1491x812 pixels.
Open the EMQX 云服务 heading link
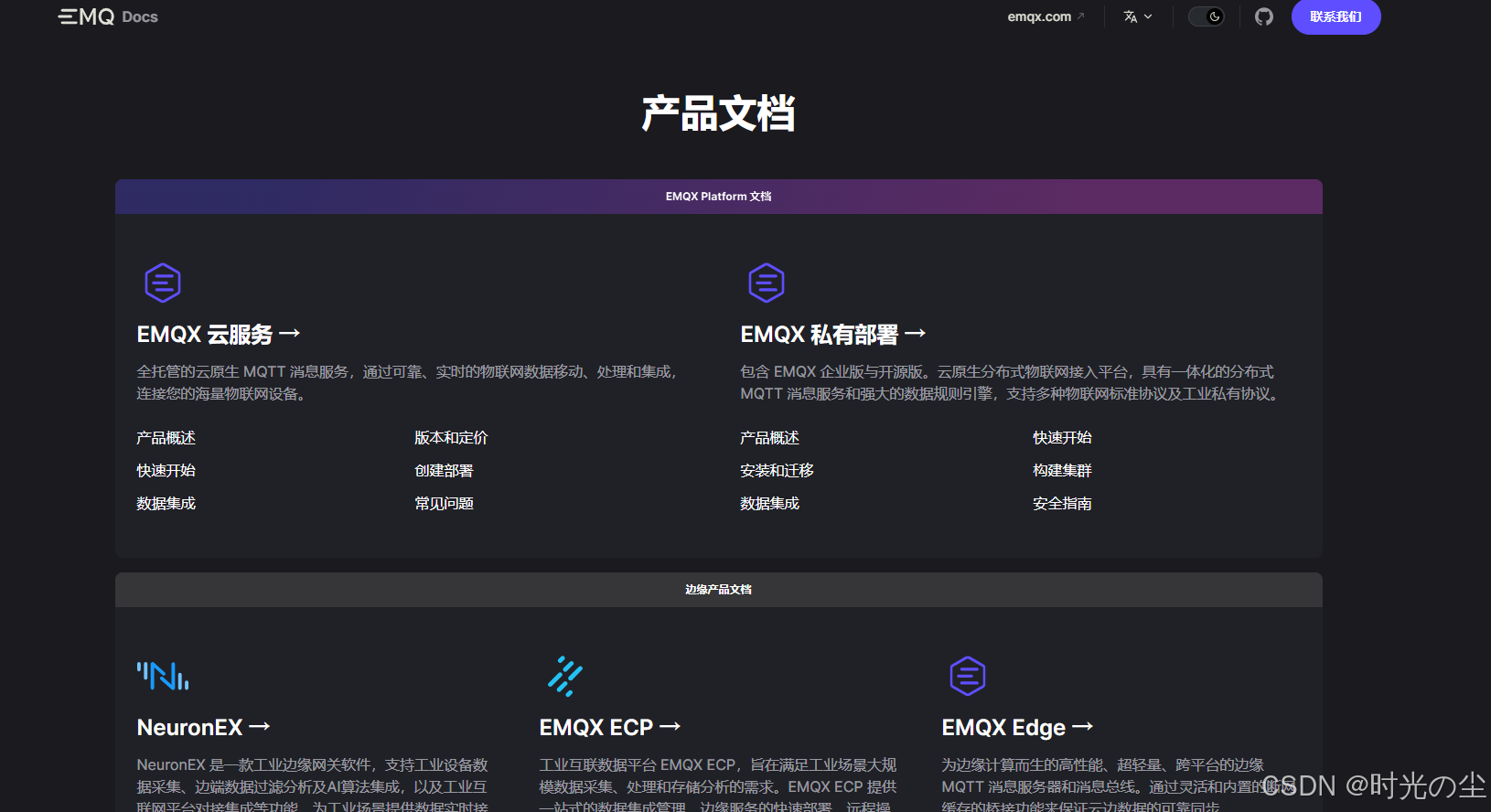pyautogui.click(x=219, y=335)
